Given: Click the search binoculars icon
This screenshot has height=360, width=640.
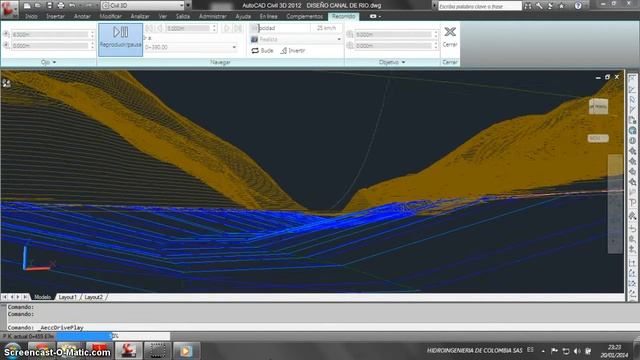Looking at the screenshot, I should click(528, 6).
